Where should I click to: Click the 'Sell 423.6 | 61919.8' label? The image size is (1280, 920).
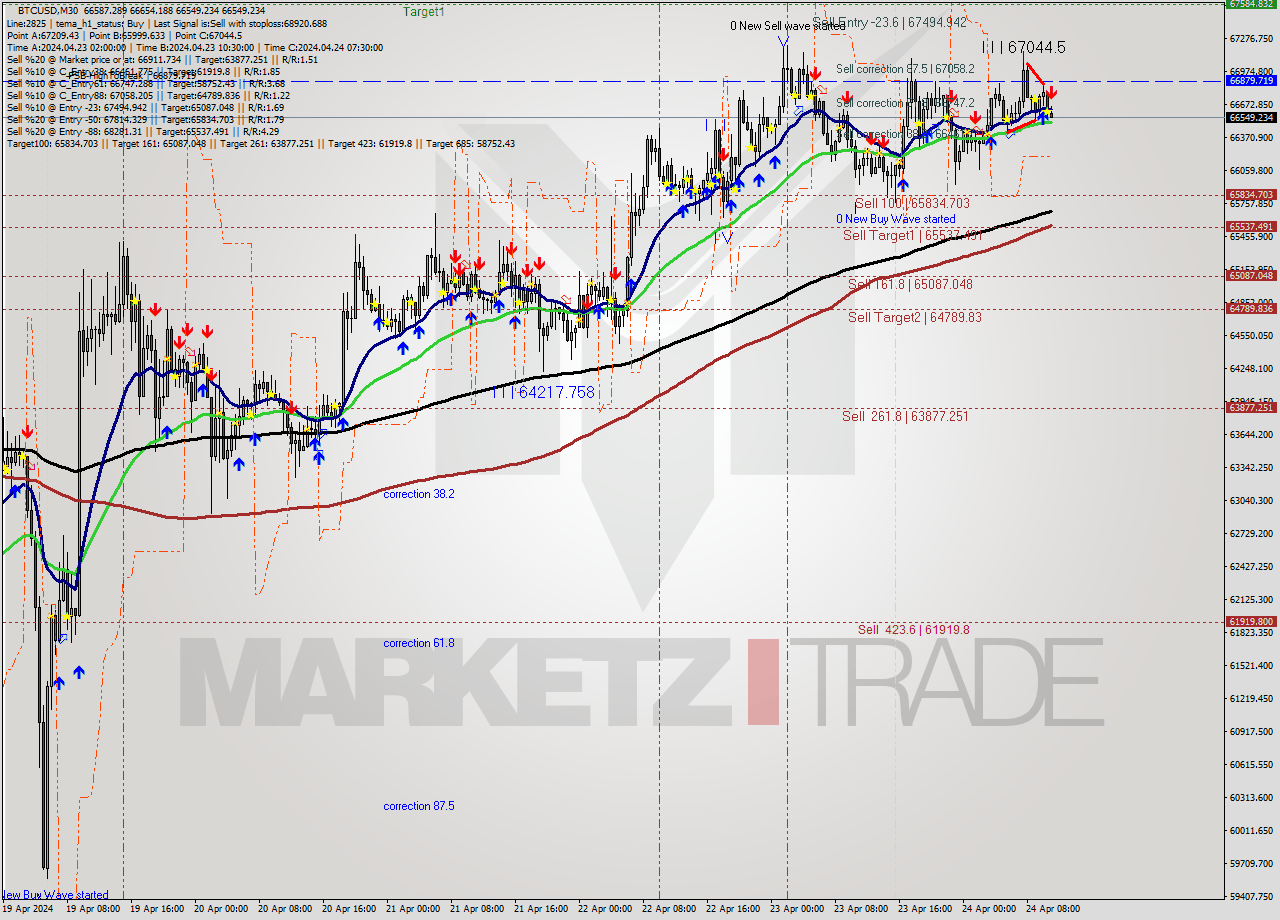(913, 630)
